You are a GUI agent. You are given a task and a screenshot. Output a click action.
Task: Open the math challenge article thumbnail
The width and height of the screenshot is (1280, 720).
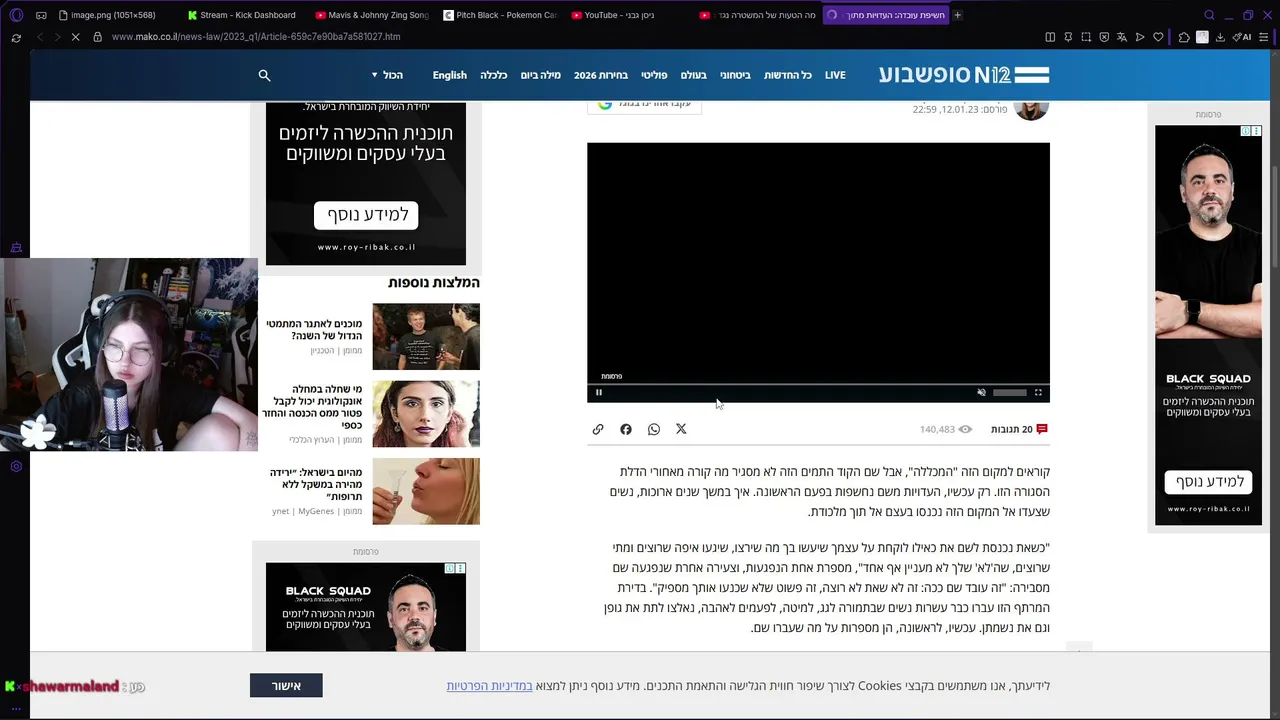click(426, 337)
